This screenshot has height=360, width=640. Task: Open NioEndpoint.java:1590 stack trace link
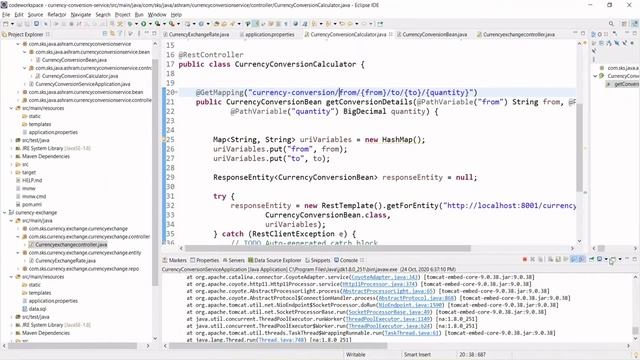point(411,305)
